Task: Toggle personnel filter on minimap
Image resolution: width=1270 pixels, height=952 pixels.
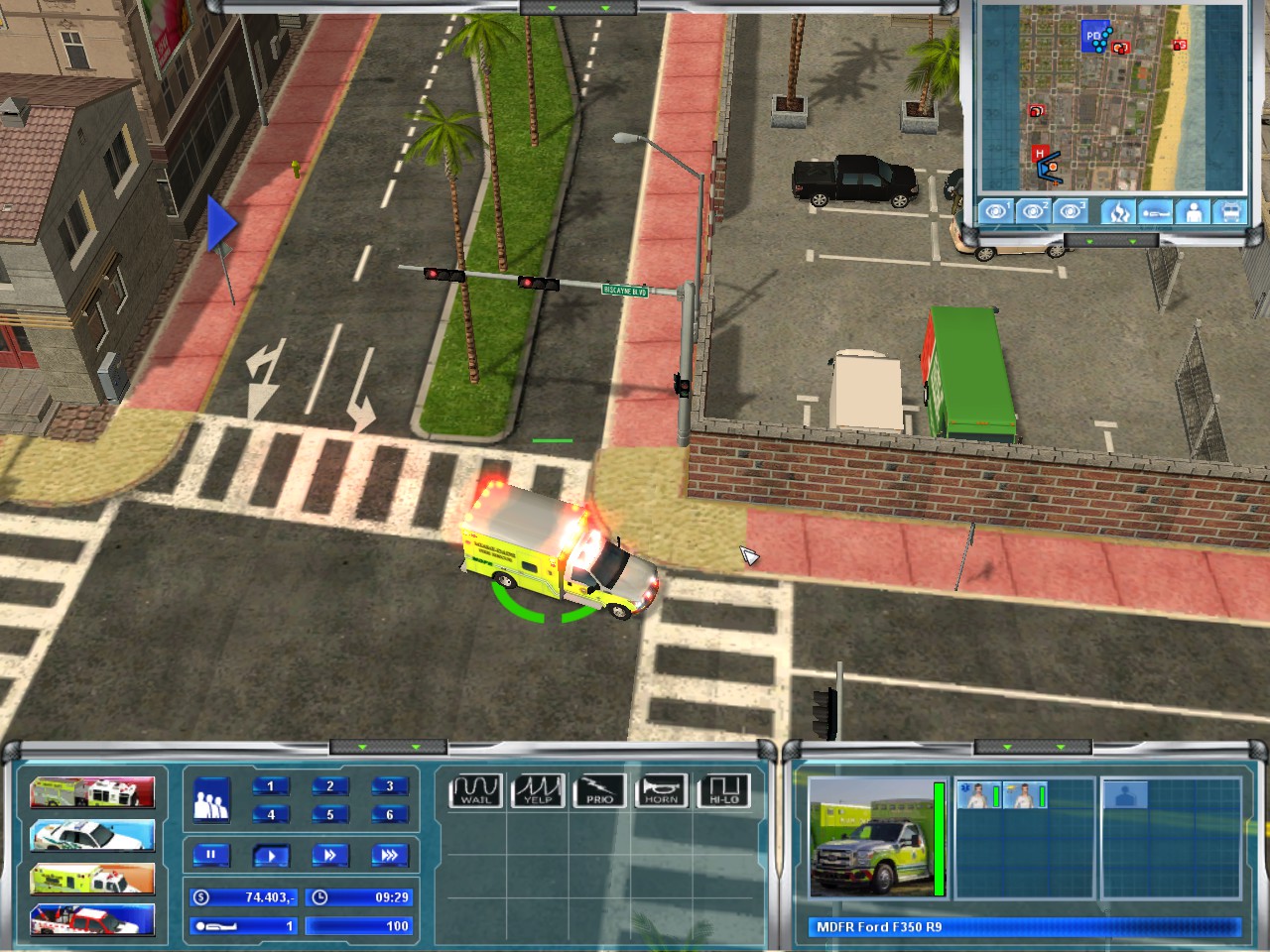Action: point(1194,211)
